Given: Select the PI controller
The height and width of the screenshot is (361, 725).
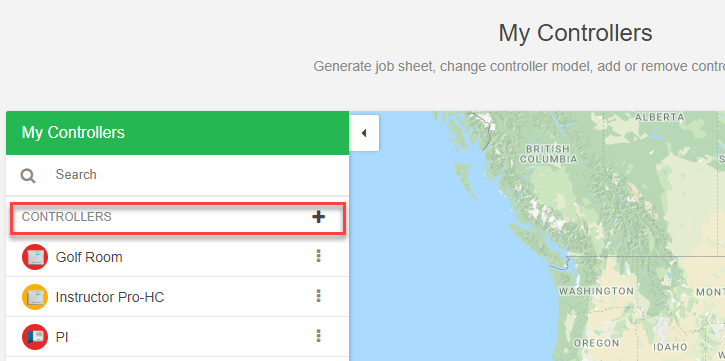Looking at the screenshot, I should [62, 337].
